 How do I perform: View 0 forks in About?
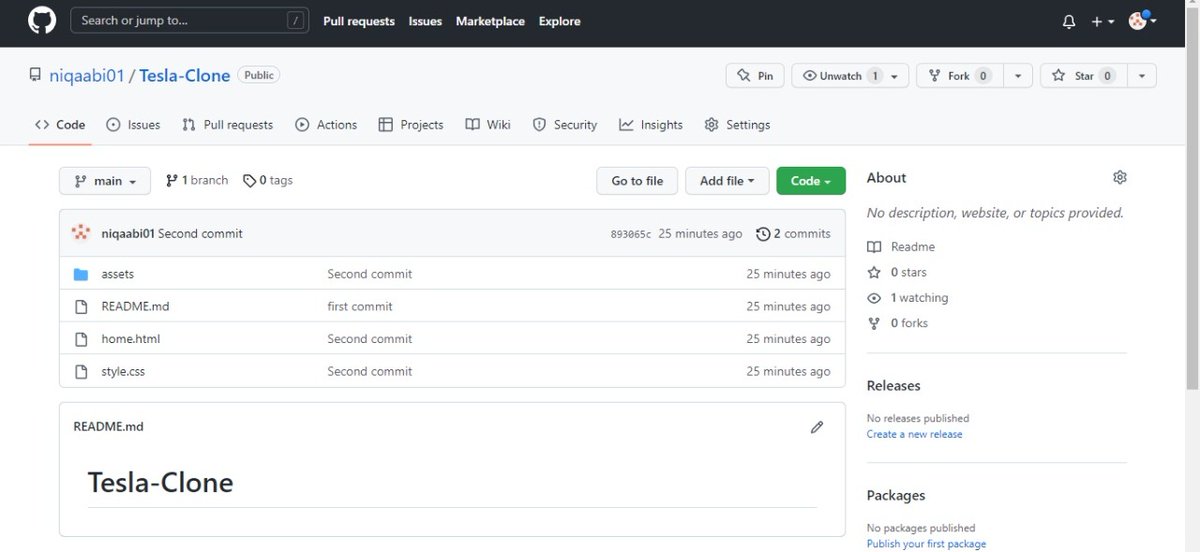898,323
